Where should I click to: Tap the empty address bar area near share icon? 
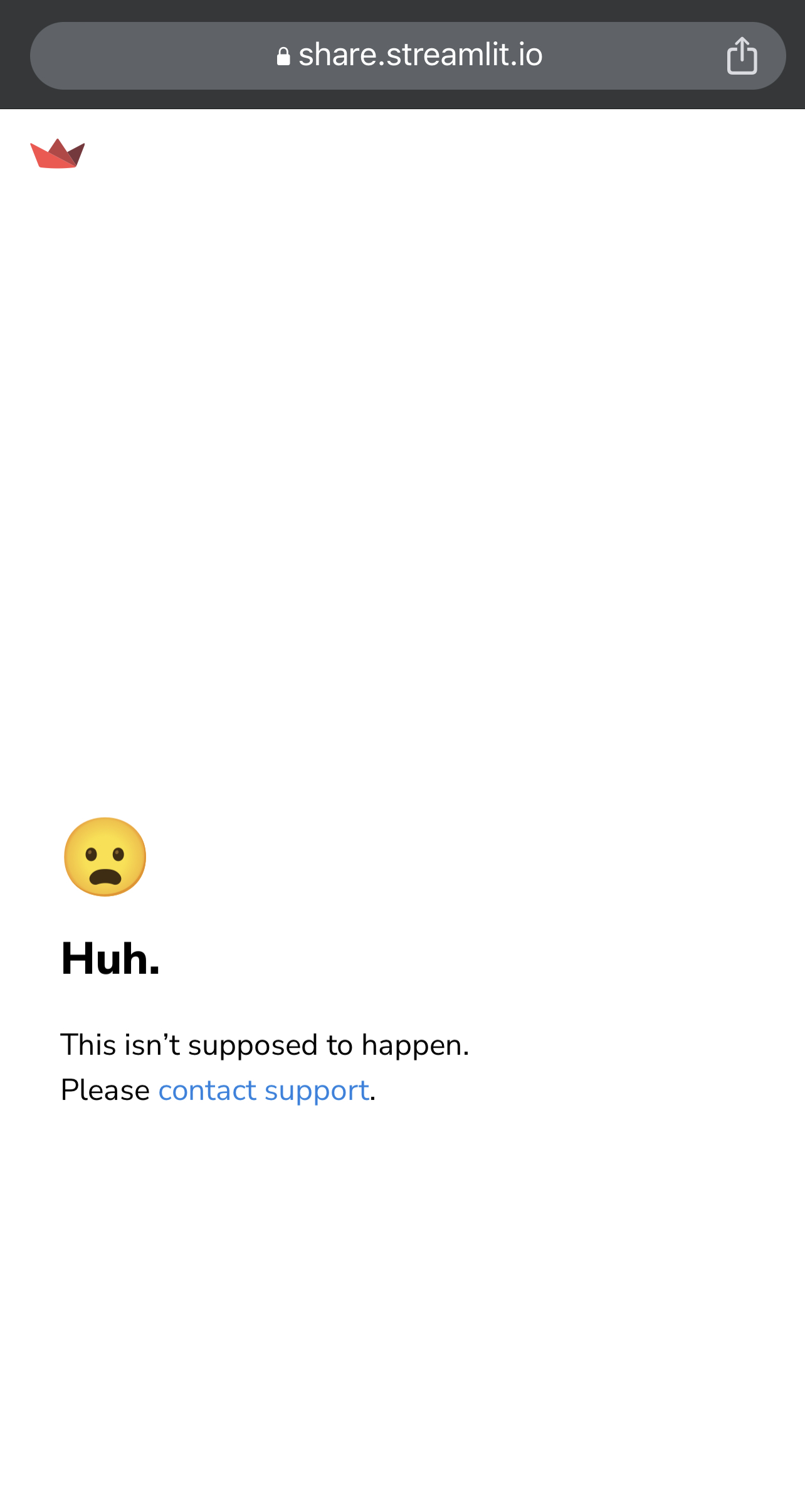pyautogui.click(x=633, y=56)
